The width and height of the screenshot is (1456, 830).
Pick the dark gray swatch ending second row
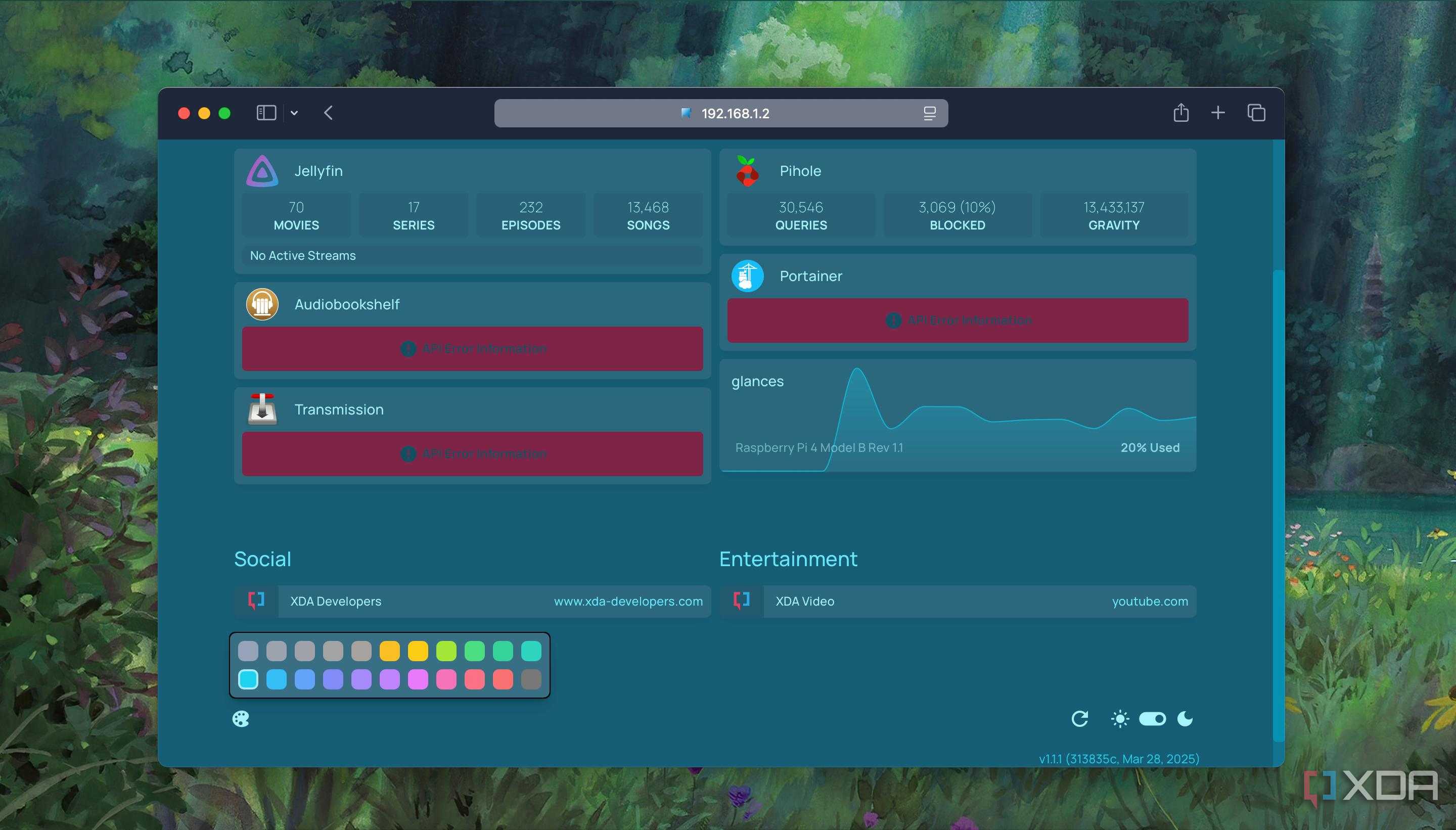(531, 679)
